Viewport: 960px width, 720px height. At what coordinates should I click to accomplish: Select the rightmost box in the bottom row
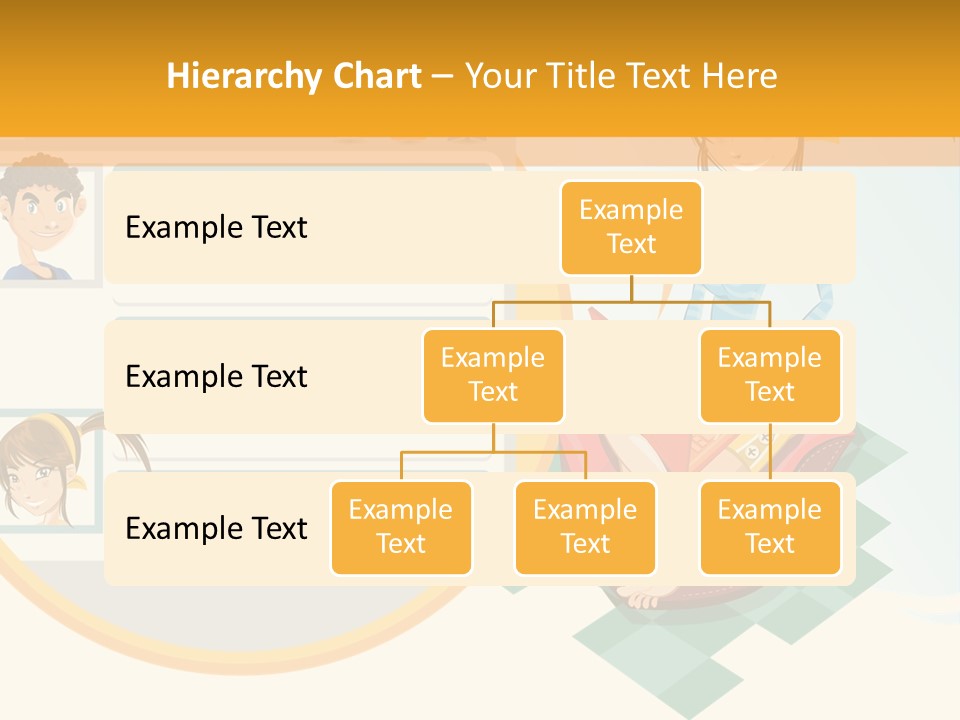(x=770, y=527)
